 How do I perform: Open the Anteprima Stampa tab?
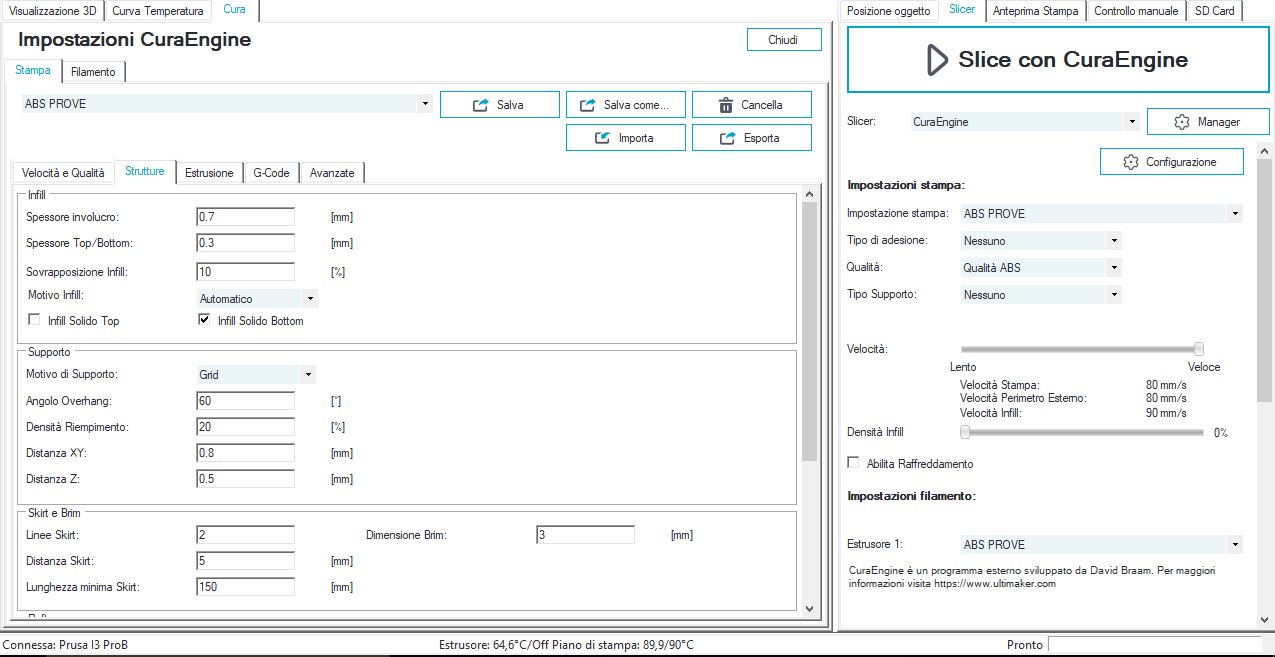1035,11
